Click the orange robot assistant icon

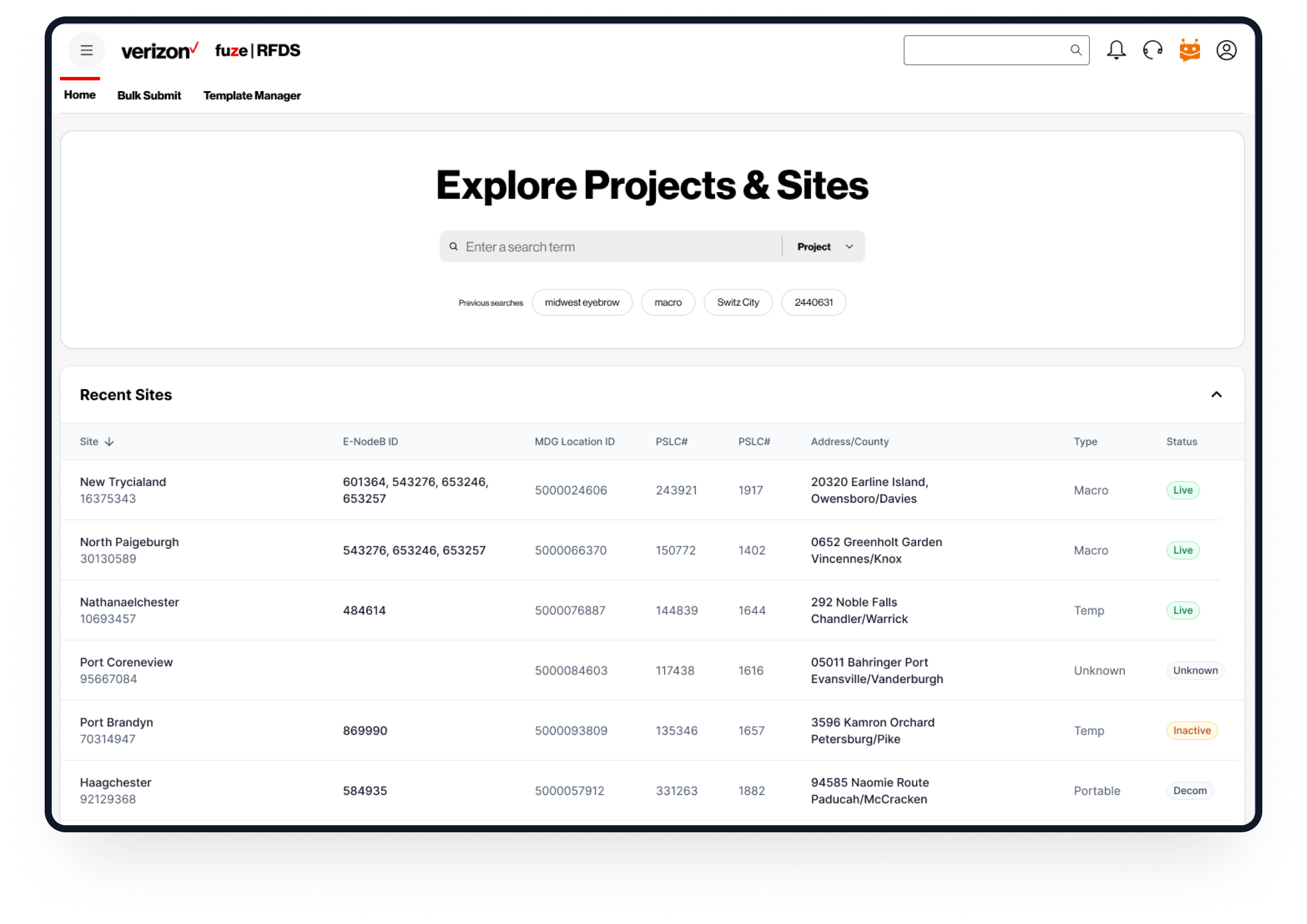tap(1189, 51)
